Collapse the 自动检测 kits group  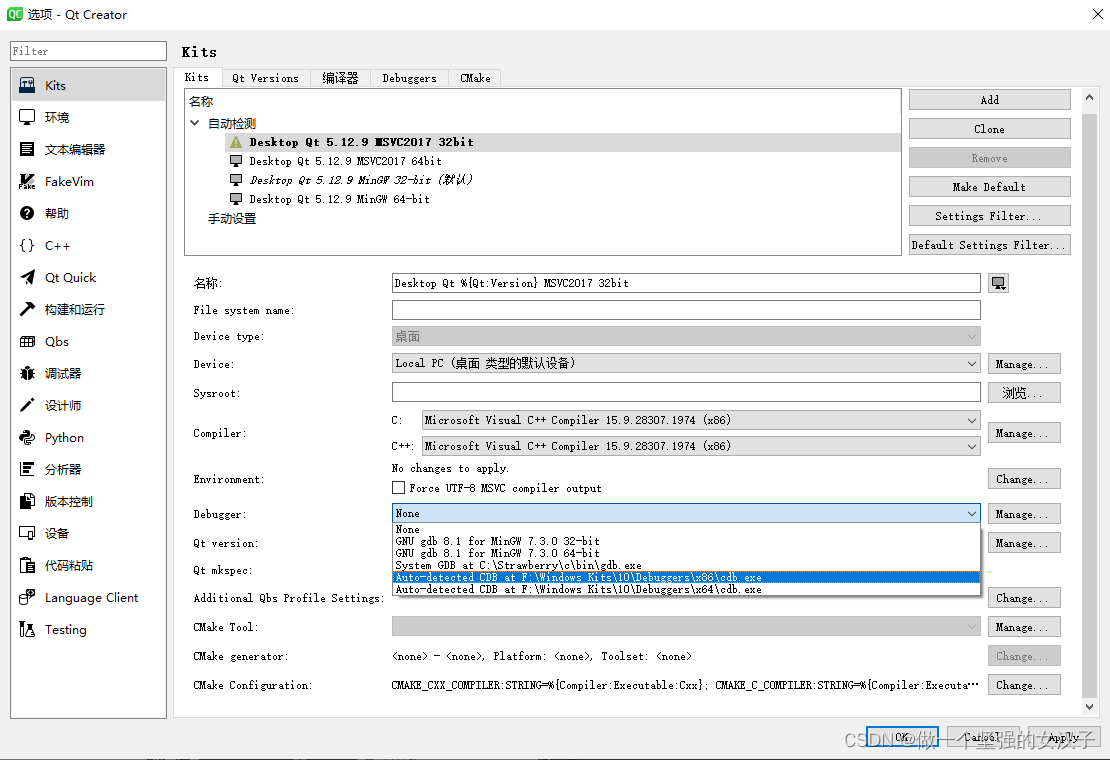tap(195, 123)
